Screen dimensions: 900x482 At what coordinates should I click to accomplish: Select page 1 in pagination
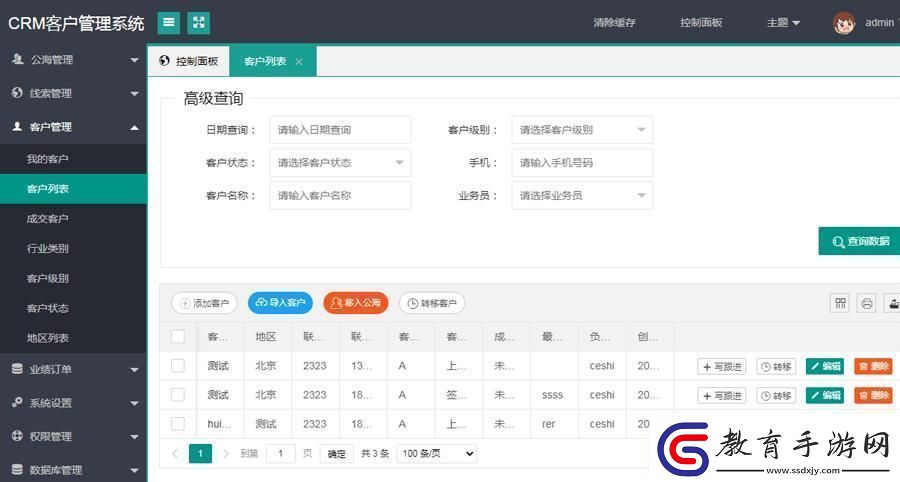click(200, 453)
